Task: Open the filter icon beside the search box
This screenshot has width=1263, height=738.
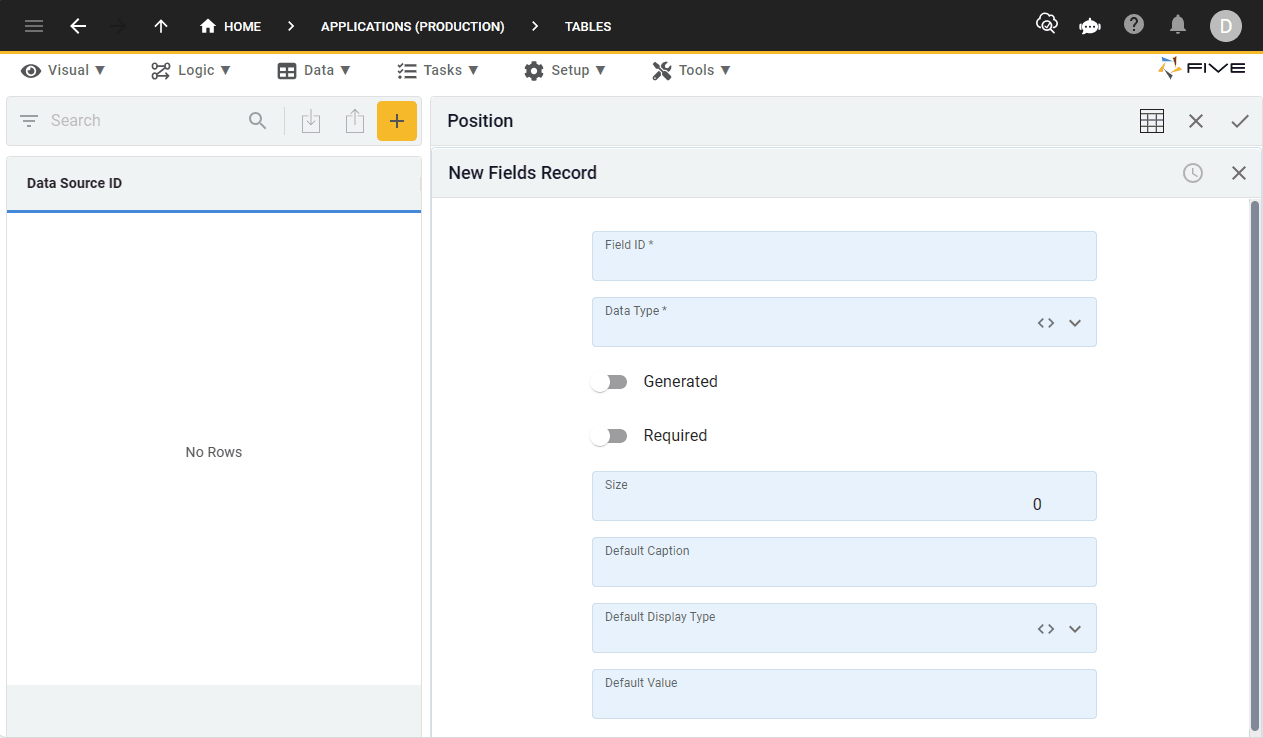Action: [x=30, y=120]
